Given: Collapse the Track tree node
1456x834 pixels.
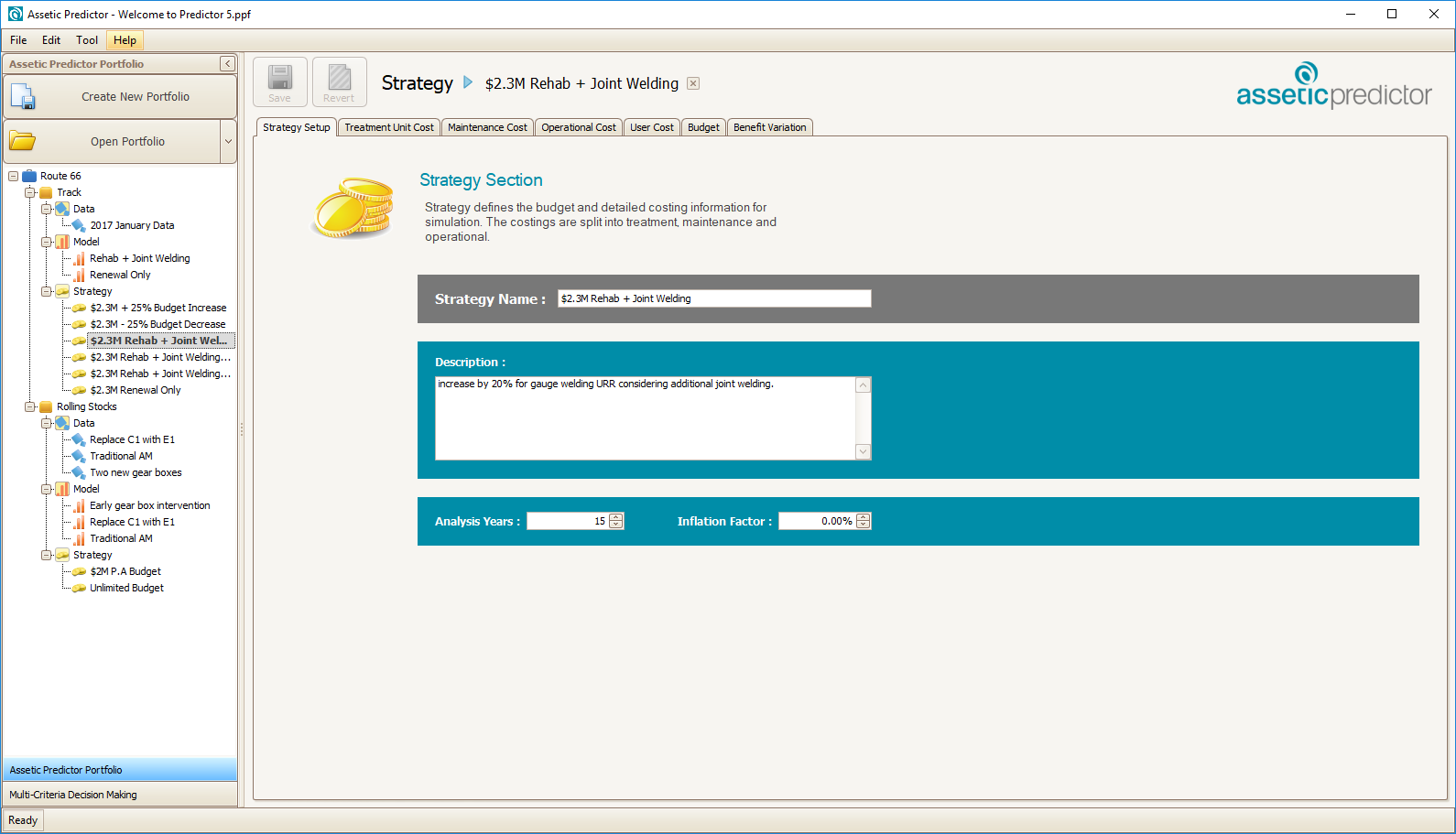Looking at the screenshot, I should 30,192.
